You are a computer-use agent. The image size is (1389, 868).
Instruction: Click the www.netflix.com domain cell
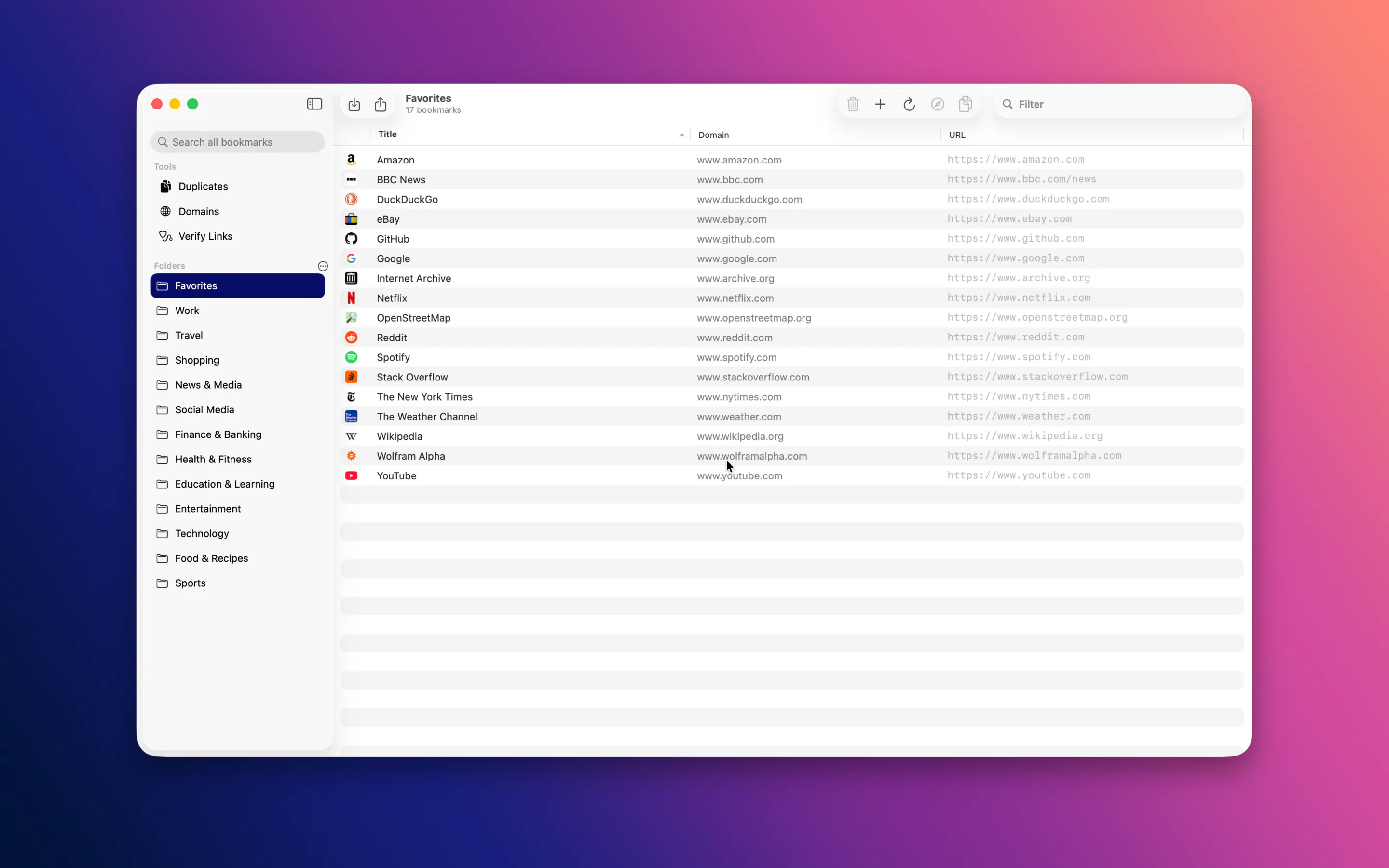tap(735, 298)
